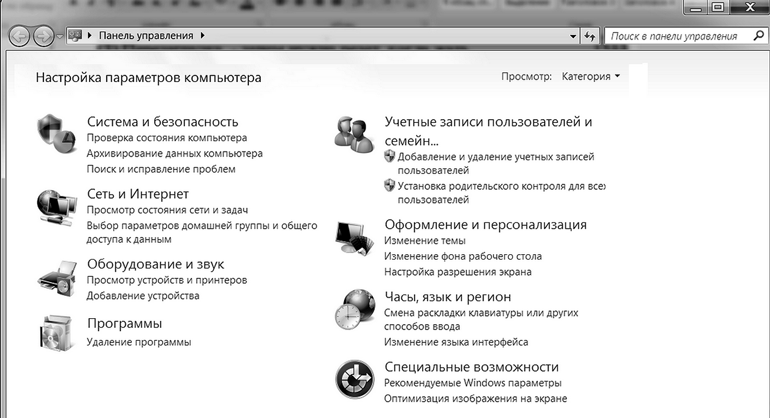Open the Ease of Access round icon
Image resolution: width=770 pixels, height=418 pixels.
[355, 379]
